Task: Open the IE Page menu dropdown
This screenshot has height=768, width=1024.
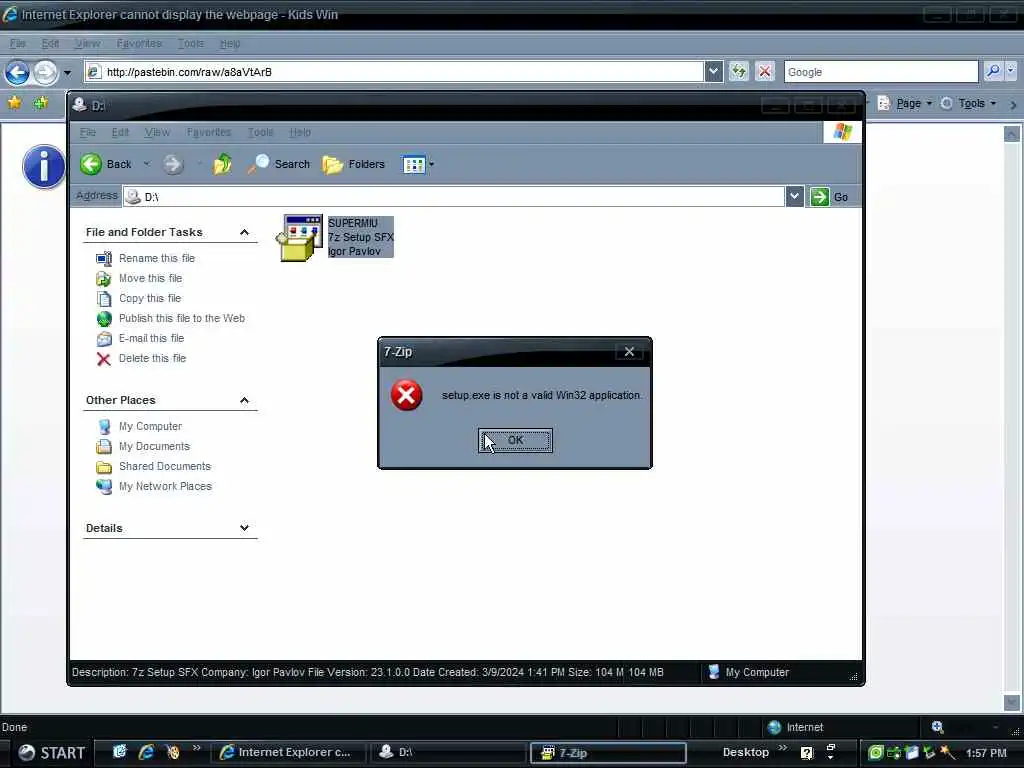Action: tap(906, 103)
